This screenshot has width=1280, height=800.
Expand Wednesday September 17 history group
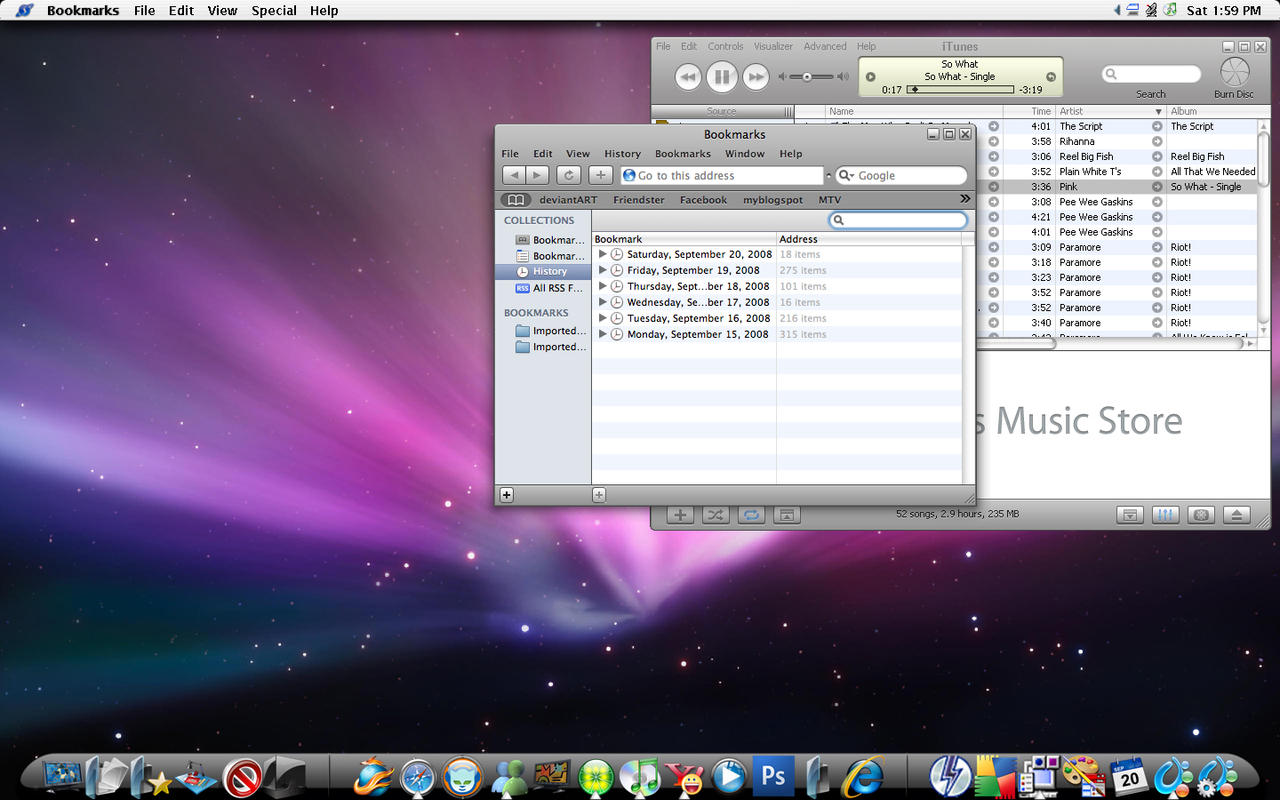(x=603, y=302)
